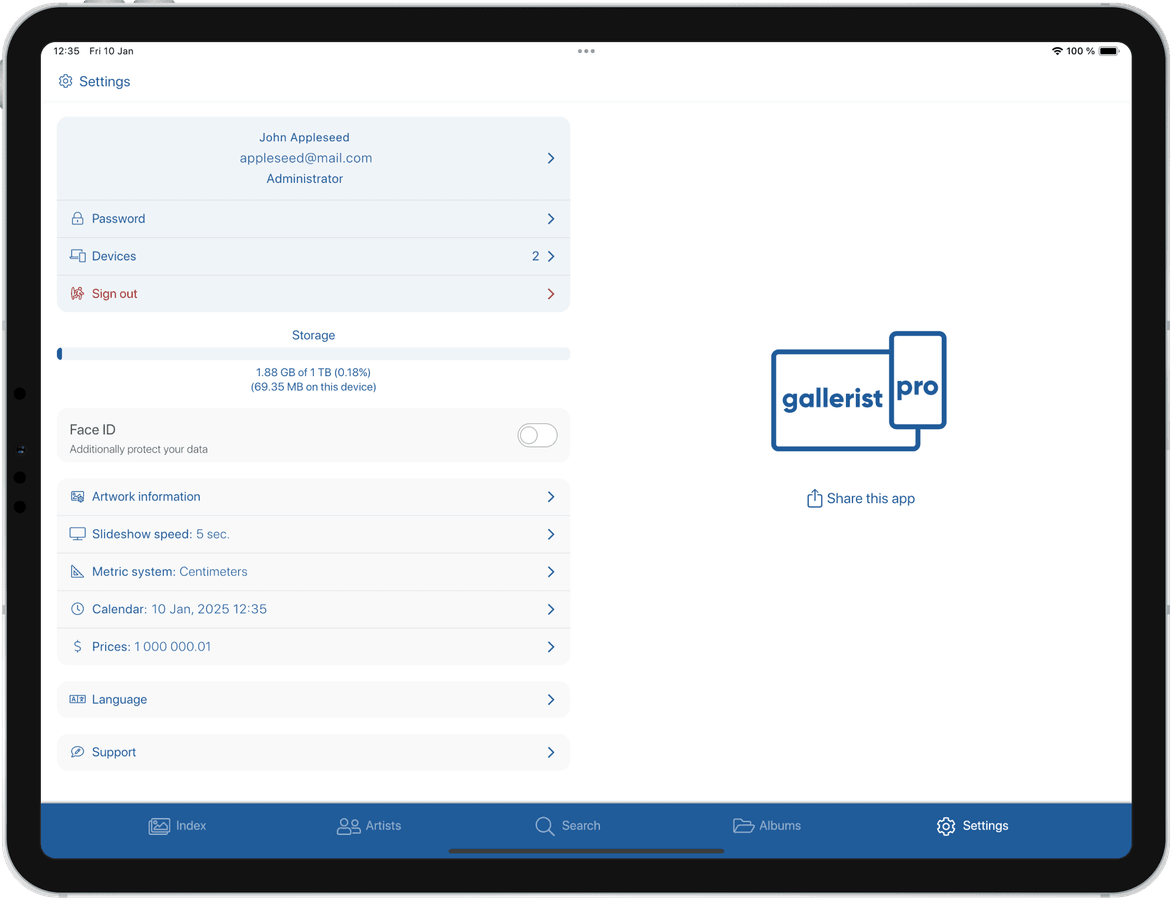
Task: Expand the Support options
Action: coord(550,752)
